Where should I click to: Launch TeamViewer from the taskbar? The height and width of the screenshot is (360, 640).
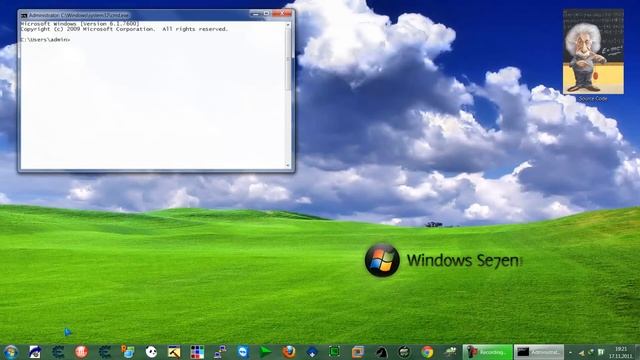[243, 352]
